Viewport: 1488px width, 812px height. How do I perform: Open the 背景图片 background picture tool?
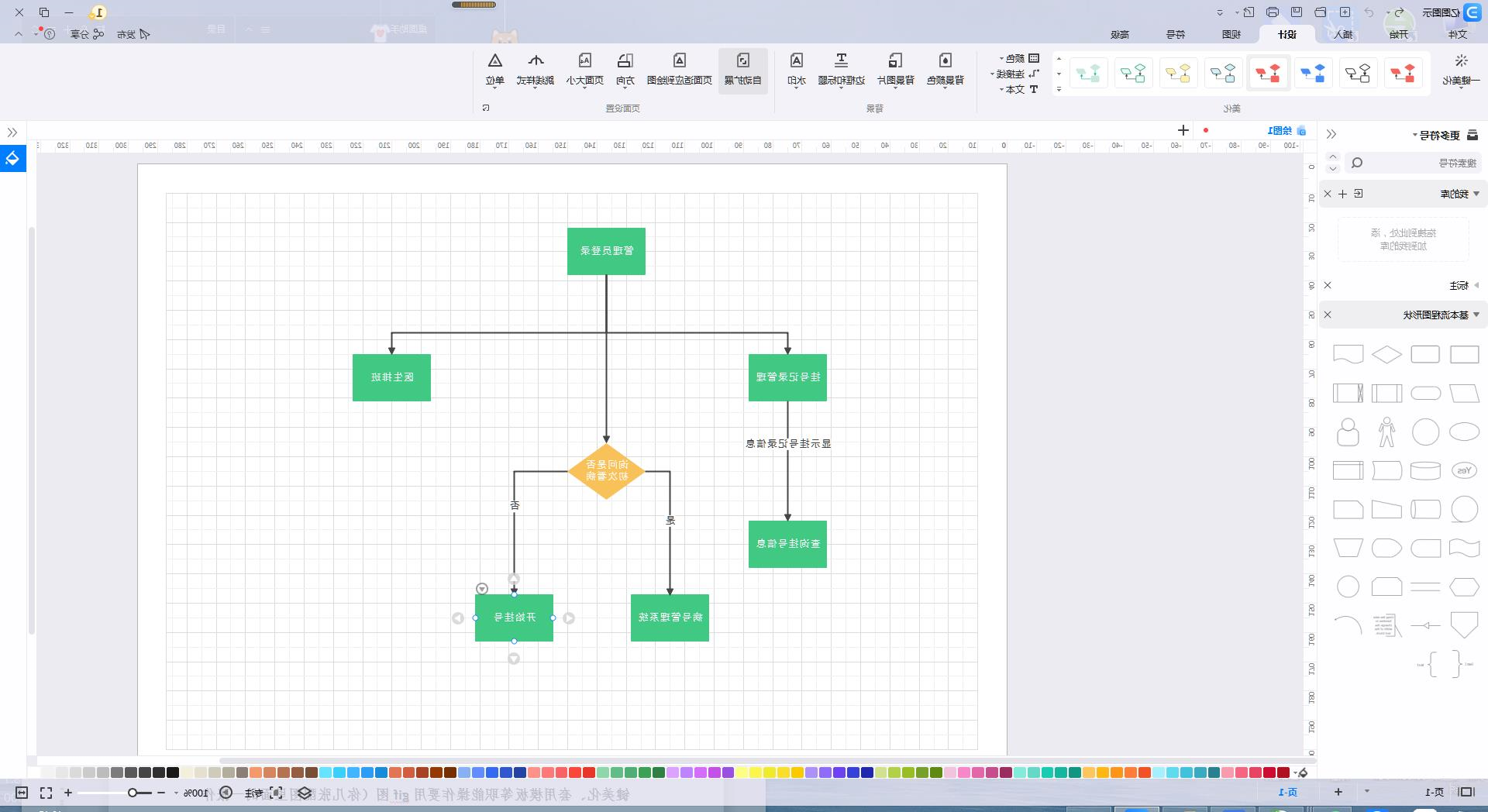(x=895, y=69)
